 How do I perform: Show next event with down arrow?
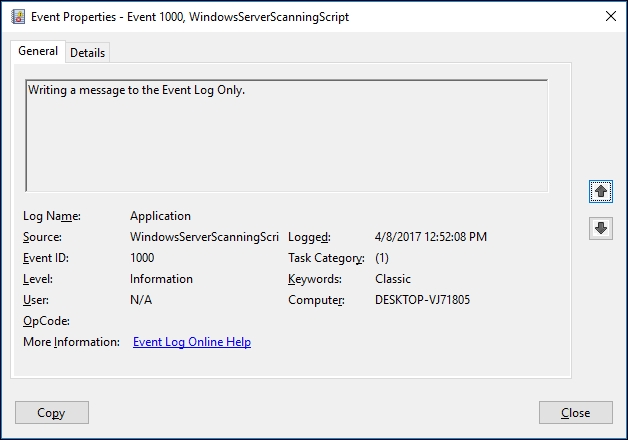tap(600, 229)
